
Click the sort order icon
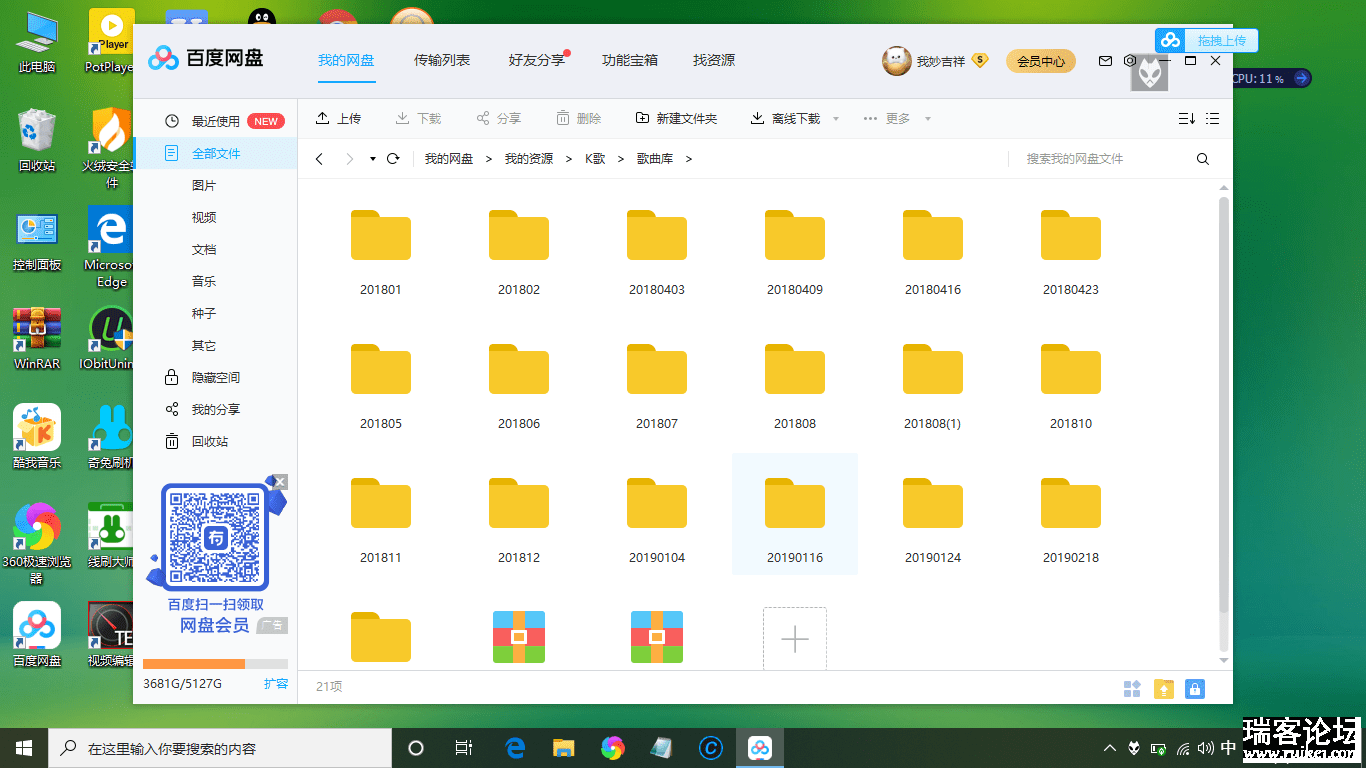point(1186,118)
